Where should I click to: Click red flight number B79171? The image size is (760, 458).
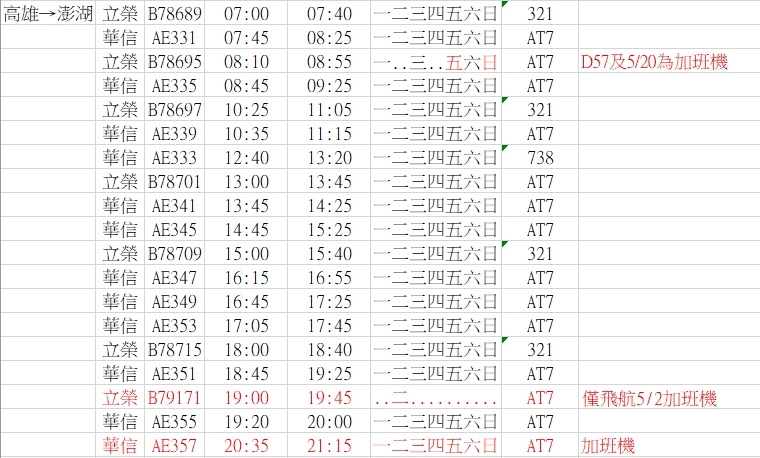coord(174,397)
